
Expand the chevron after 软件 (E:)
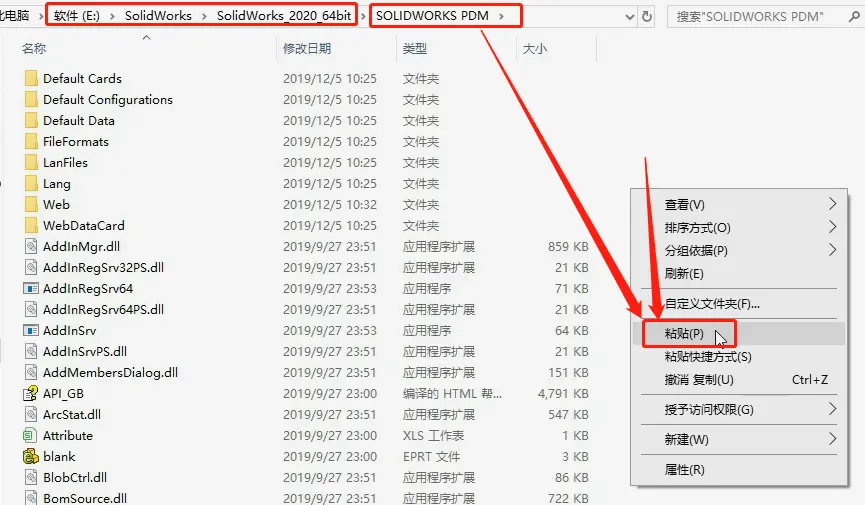112,16
